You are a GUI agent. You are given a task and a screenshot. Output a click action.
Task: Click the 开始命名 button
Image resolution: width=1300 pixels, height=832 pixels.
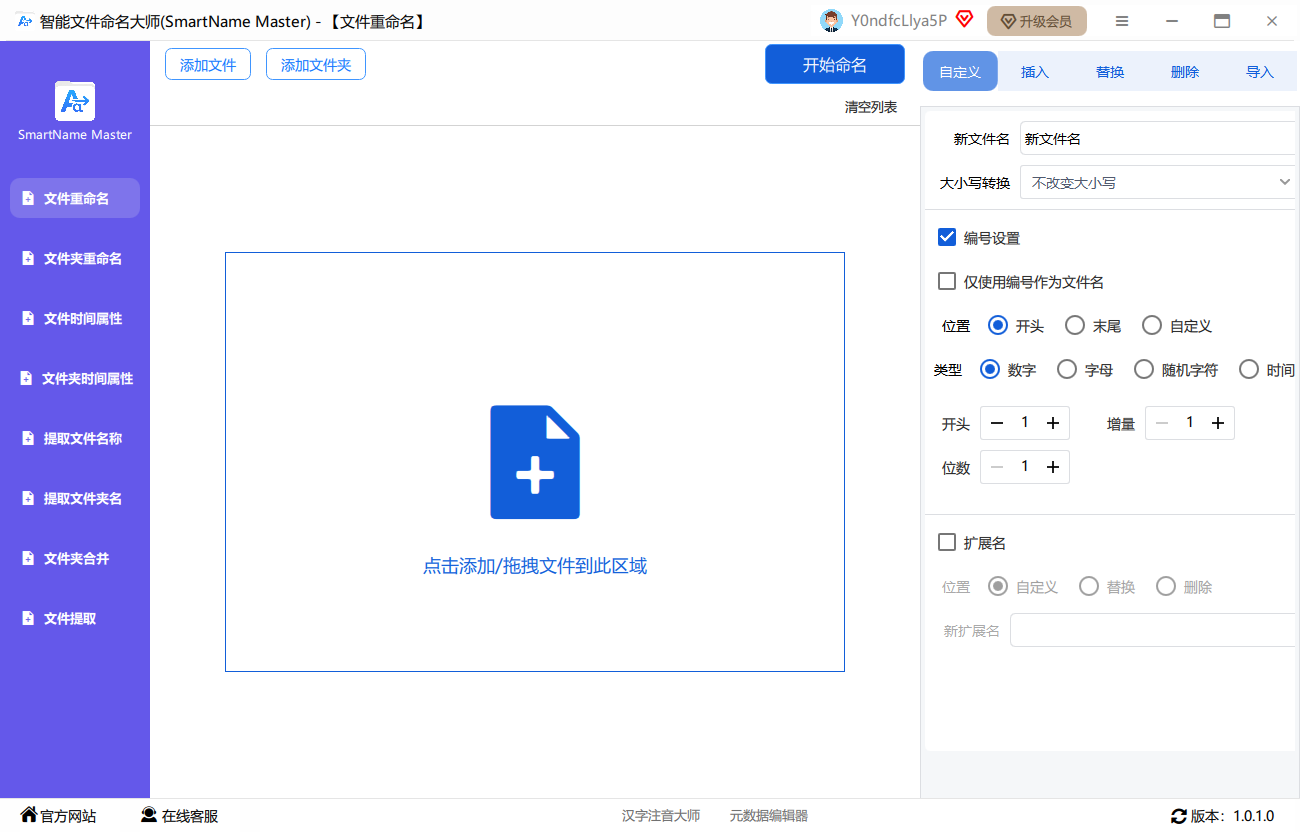[x=835, y=65]
